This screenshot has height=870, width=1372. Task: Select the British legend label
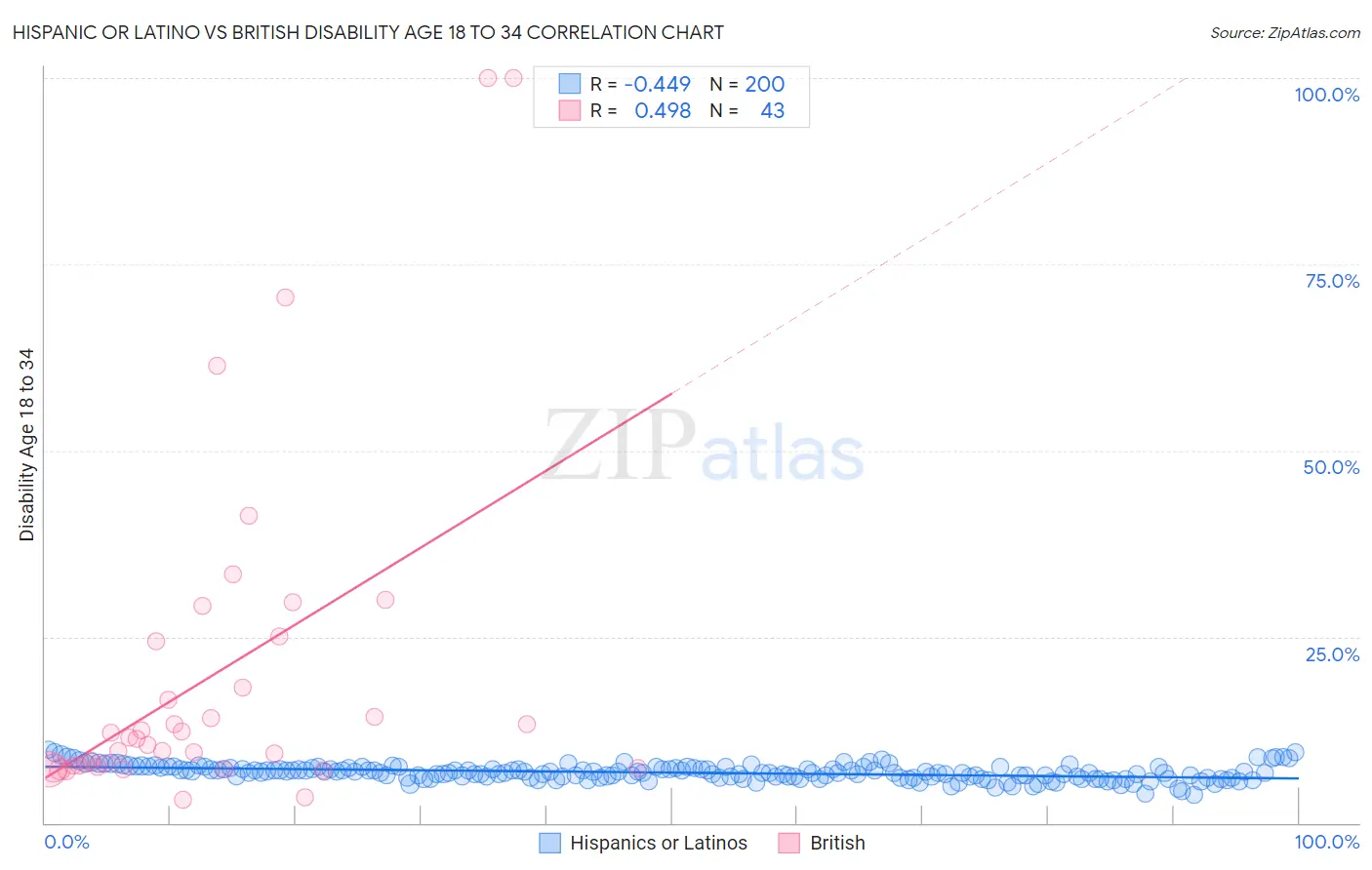[837, 843]
